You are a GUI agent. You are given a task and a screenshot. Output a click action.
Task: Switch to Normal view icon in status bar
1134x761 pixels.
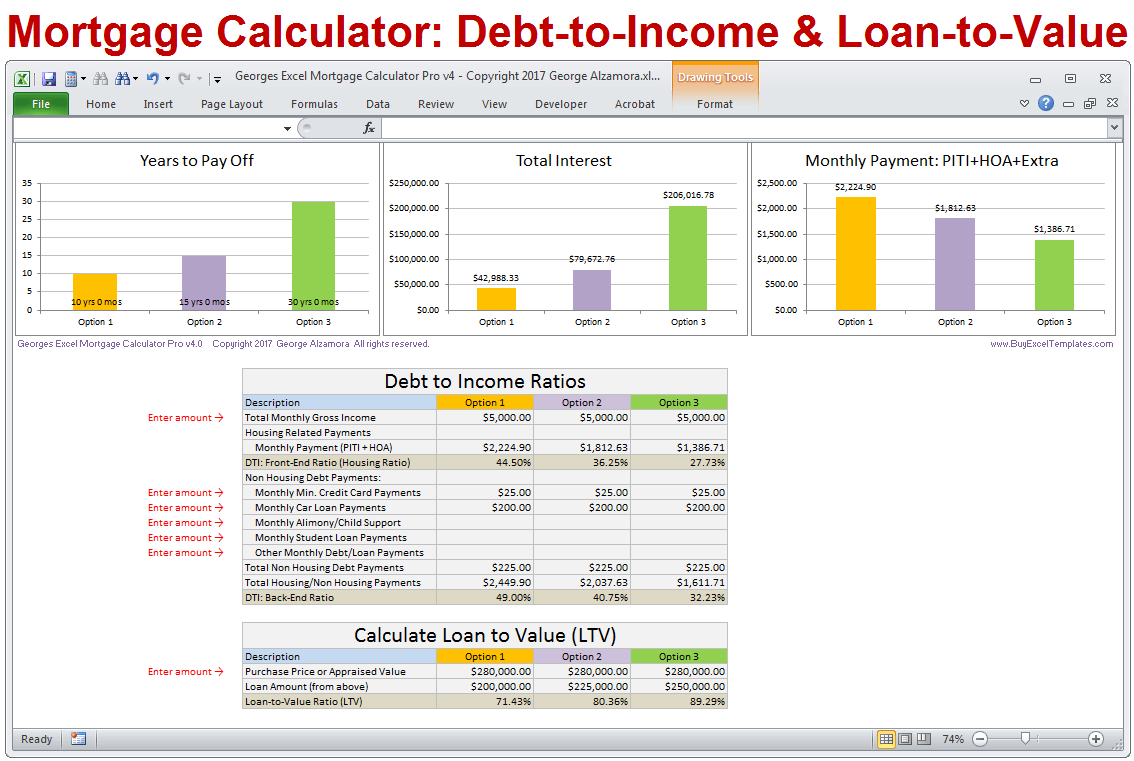pos(886,739)
